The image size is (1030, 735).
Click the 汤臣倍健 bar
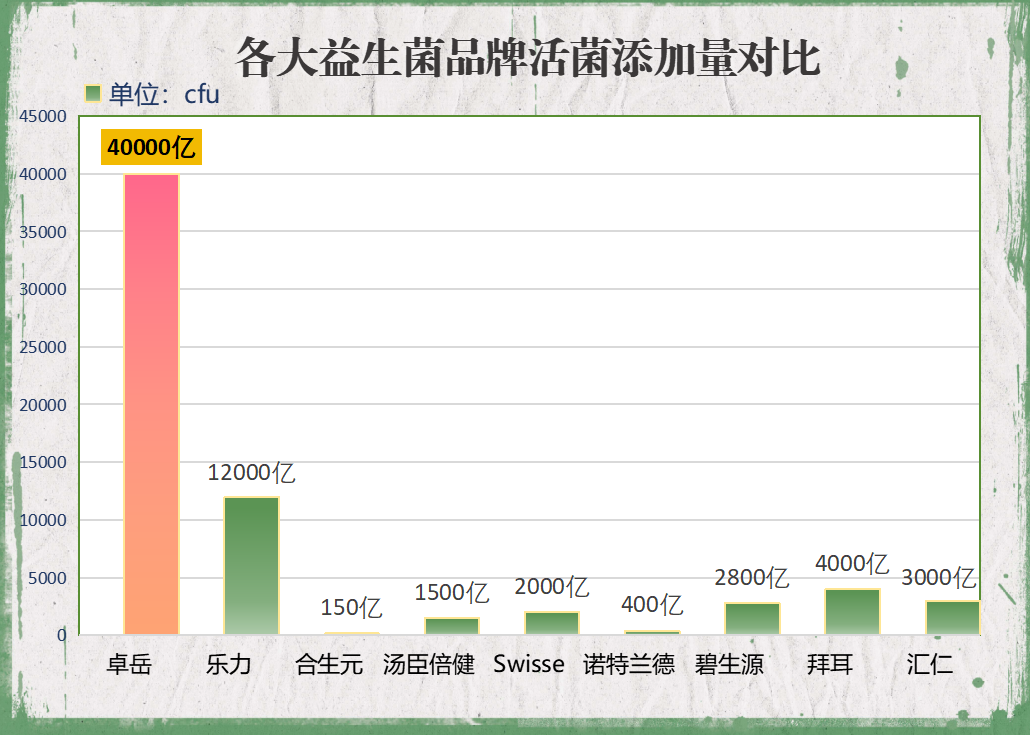pos(450,625)
